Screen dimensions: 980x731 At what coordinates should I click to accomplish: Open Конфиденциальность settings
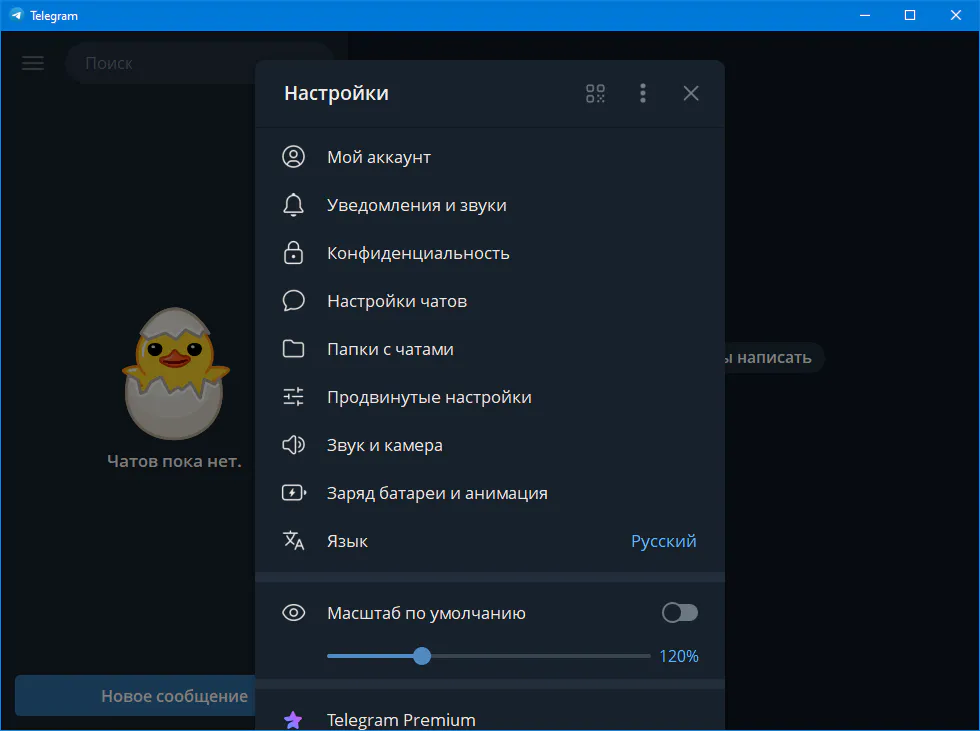pyautogui.click(x=490, y=253)
